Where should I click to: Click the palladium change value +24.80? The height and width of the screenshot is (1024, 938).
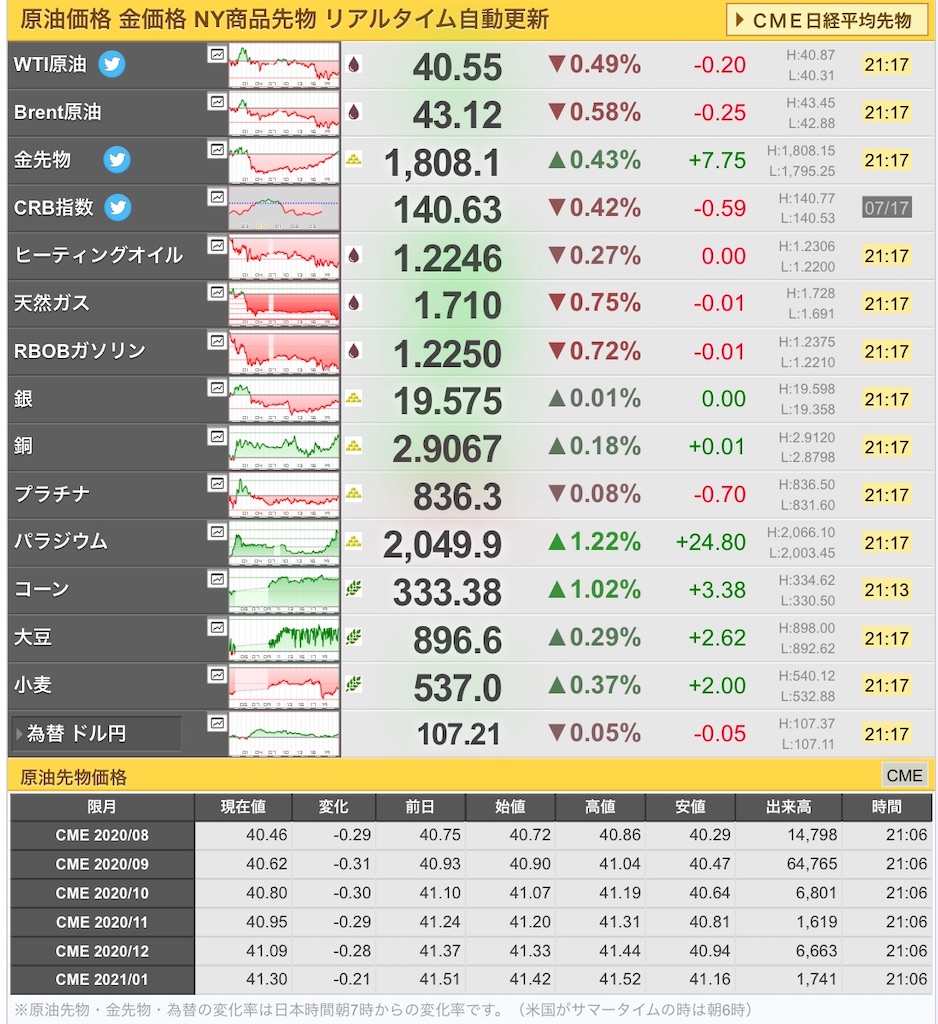711,542
